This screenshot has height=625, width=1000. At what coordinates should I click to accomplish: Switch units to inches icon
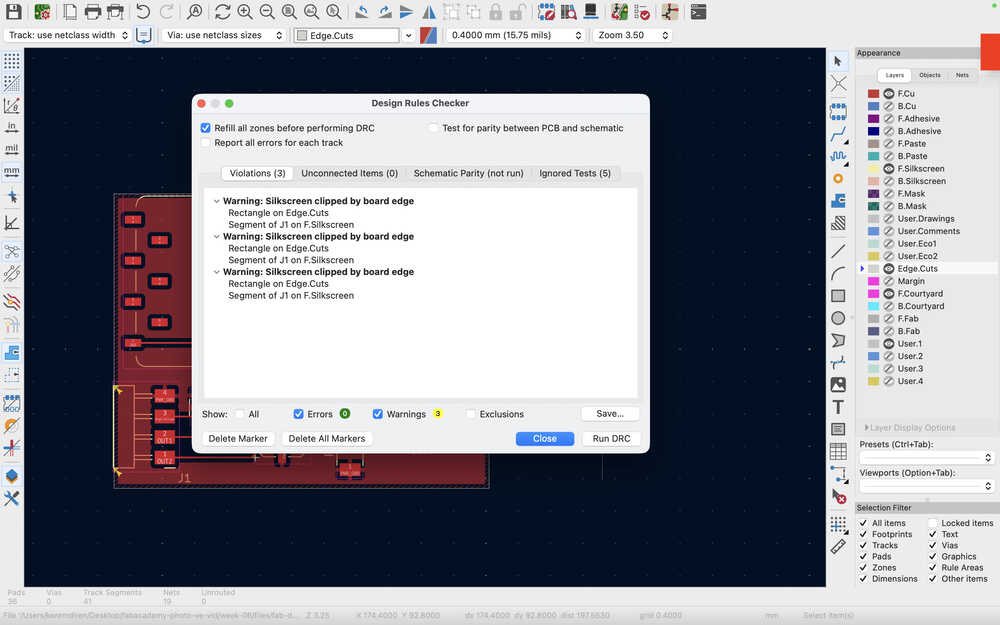click(11, 128)
